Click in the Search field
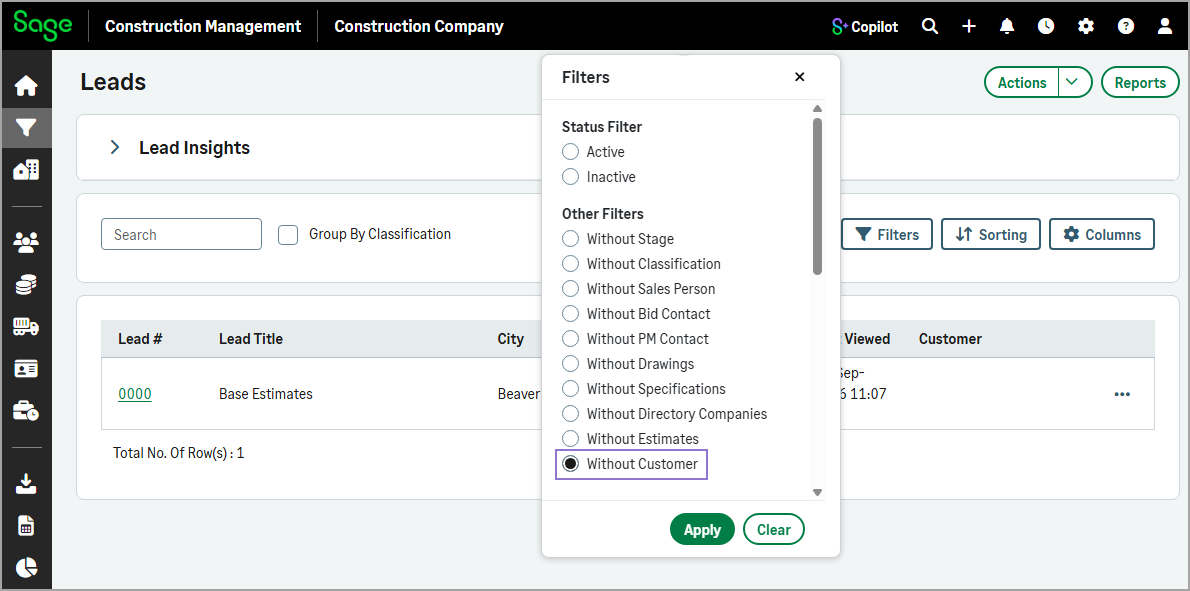This screenshot has height=591, width=1190. [181, 234]
